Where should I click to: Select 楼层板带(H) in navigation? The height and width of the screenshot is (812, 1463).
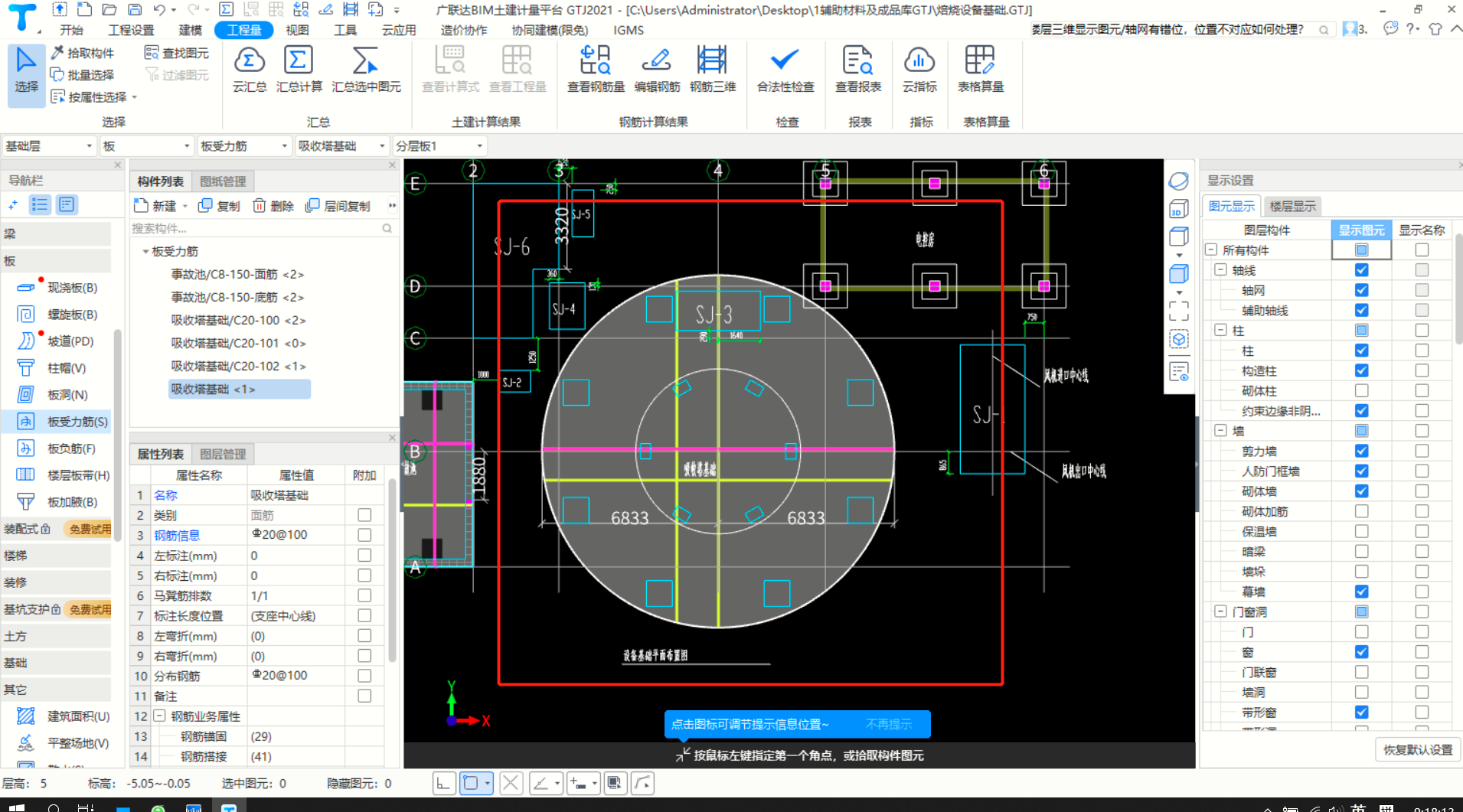pos(64,475)
